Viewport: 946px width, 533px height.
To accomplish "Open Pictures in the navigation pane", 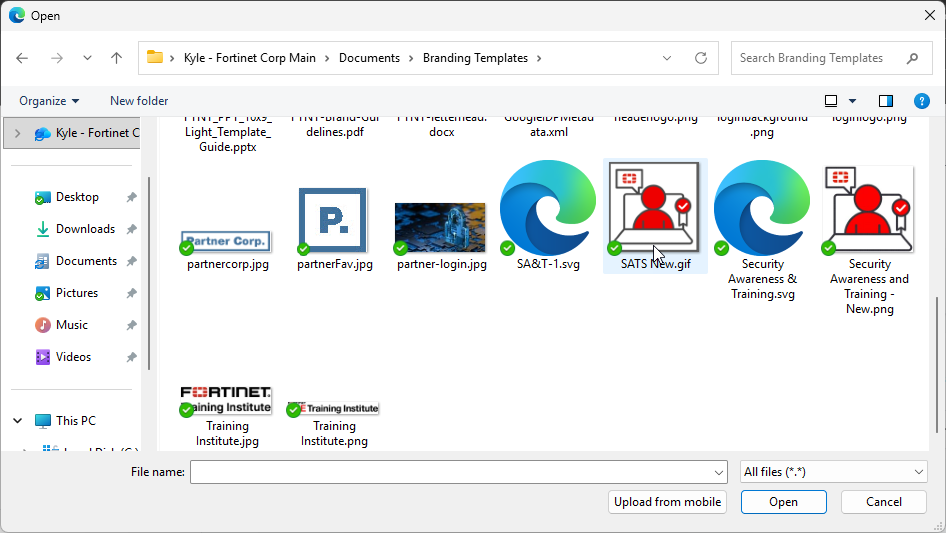I will coord(77,293).
